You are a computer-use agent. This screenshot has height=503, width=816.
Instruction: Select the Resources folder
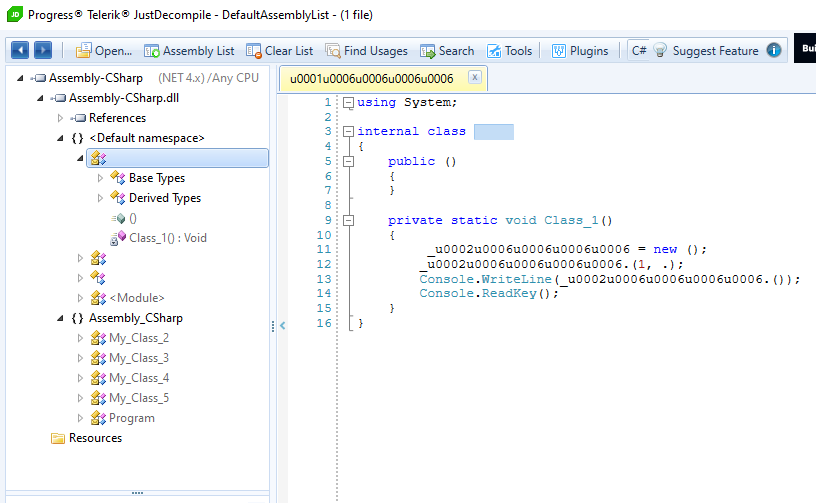coord(95,438)
